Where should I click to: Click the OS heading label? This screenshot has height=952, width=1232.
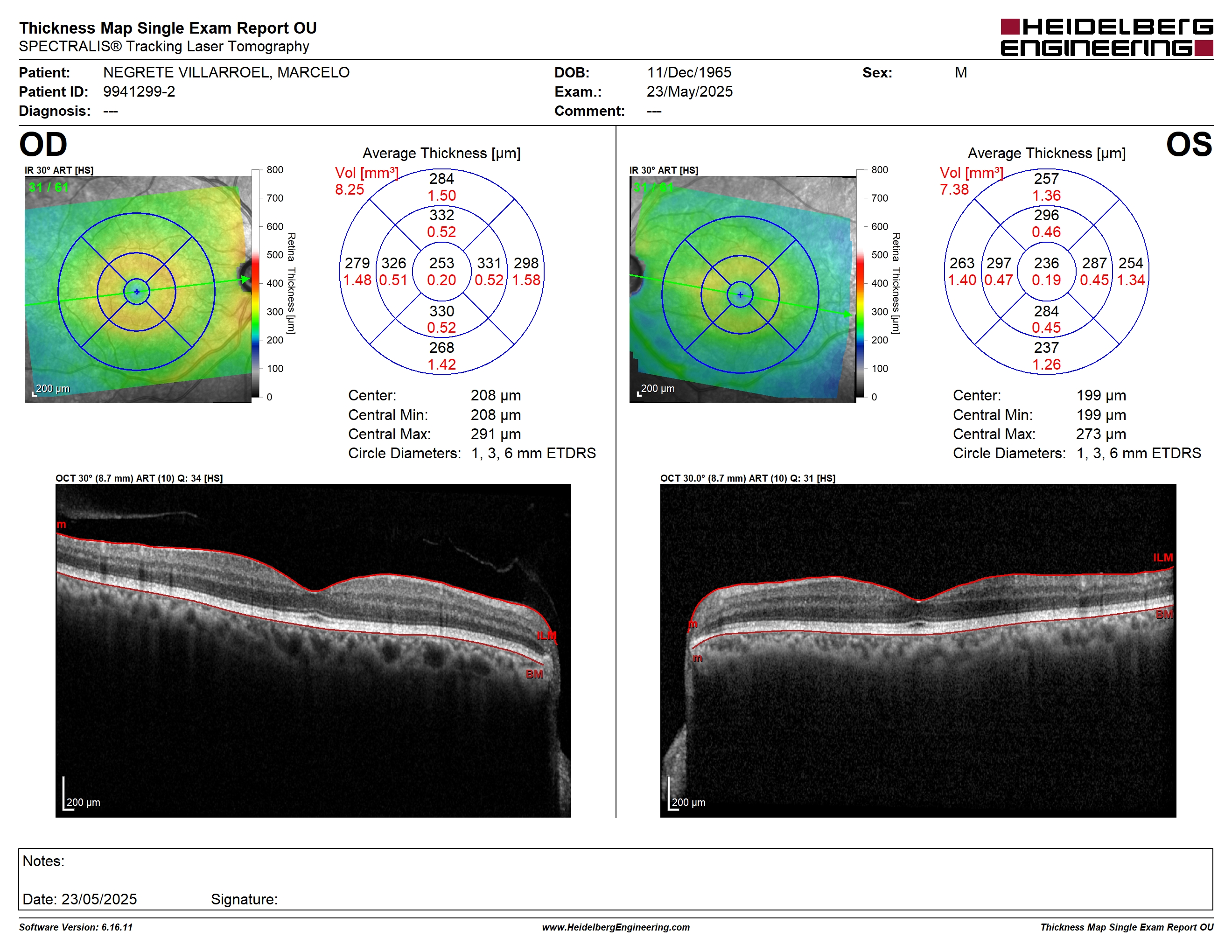[1189, 144]
